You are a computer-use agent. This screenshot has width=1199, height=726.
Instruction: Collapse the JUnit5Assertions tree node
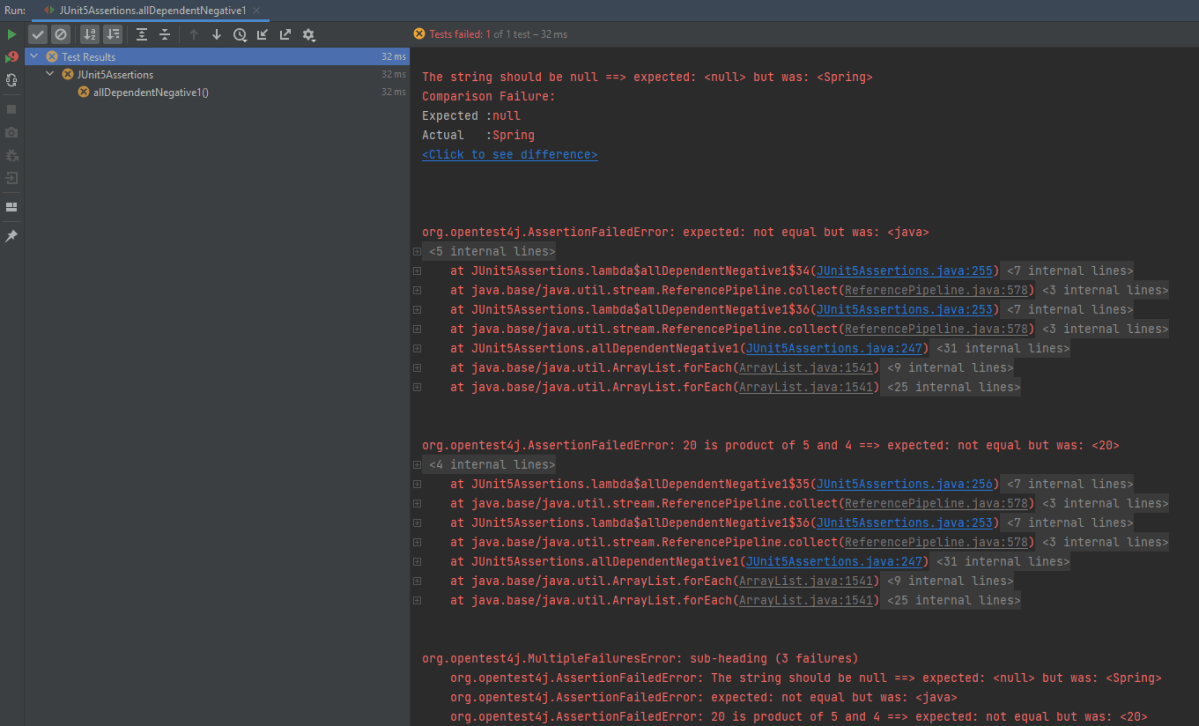[x=50, y=74]
